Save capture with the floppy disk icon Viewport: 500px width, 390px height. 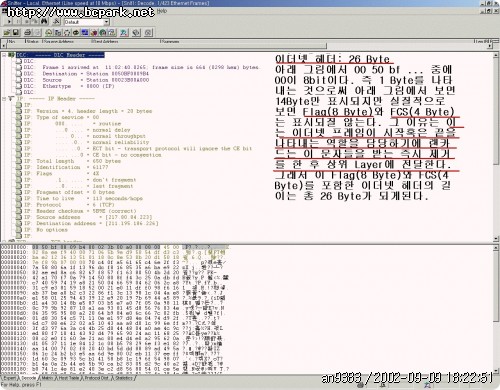[16, 33]
